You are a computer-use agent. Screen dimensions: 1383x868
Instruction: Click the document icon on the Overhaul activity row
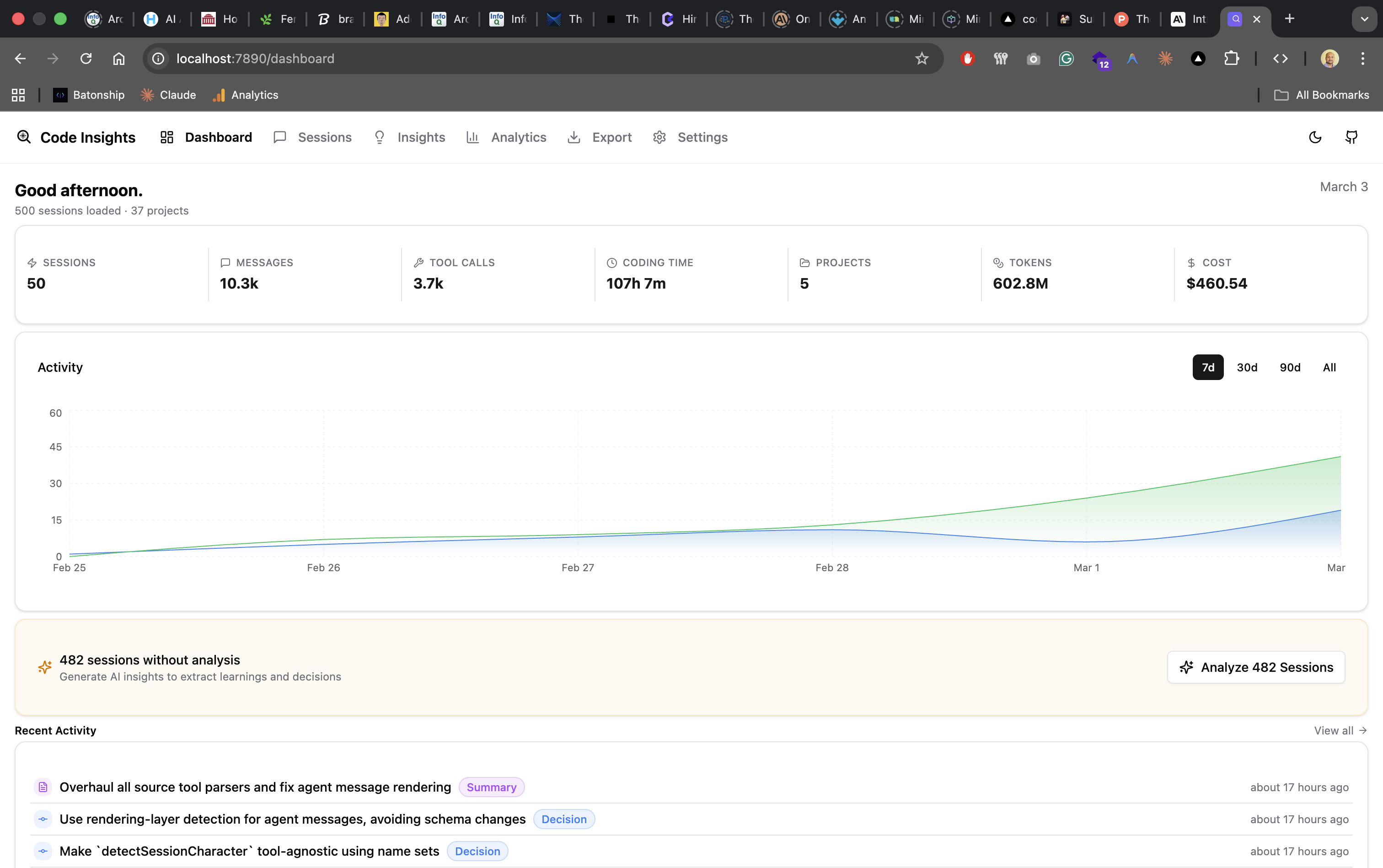coord(43,787)
